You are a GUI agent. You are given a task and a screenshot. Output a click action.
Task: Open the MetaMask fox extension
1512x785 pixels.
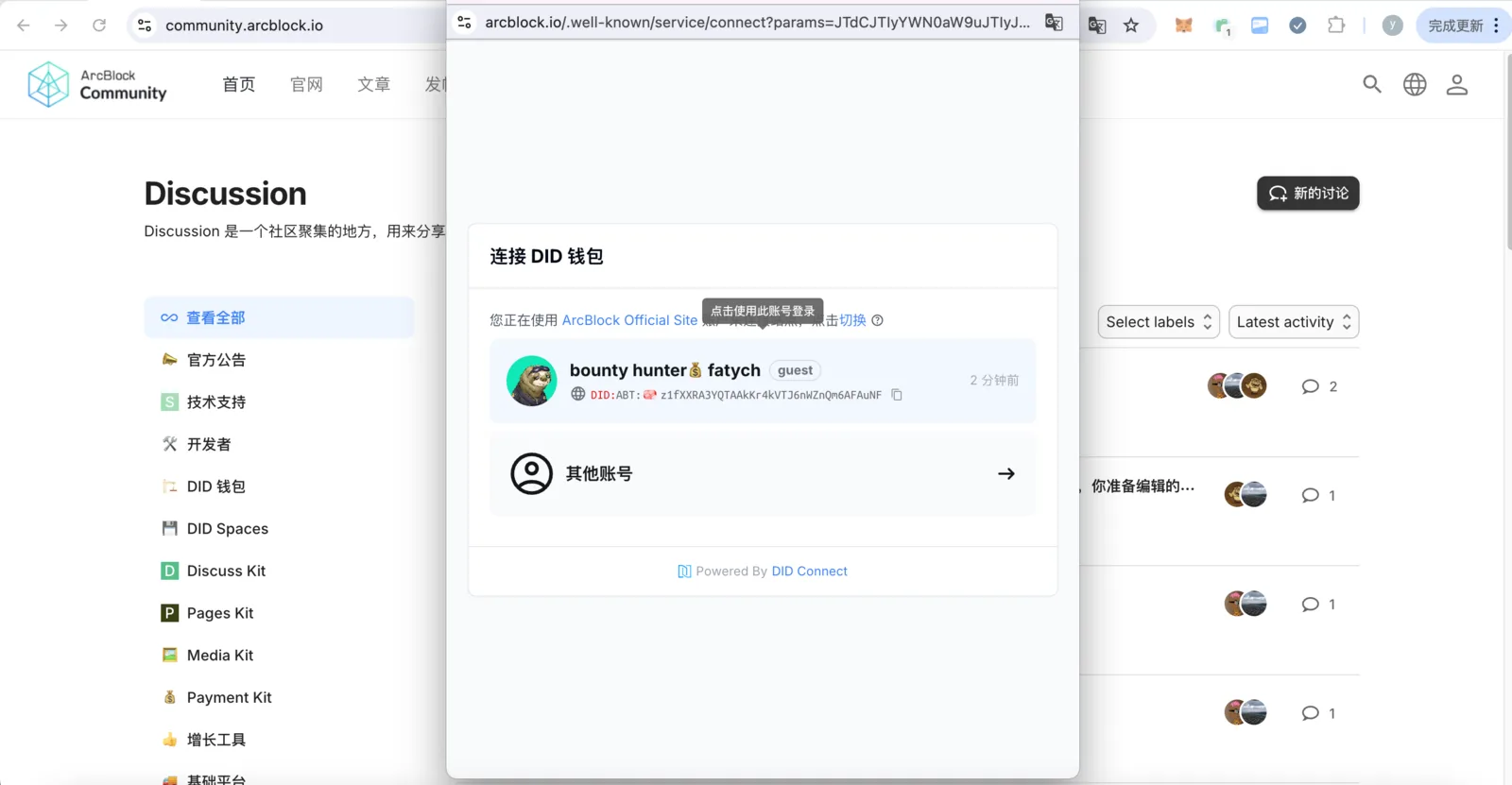[x=1183, y=26]
